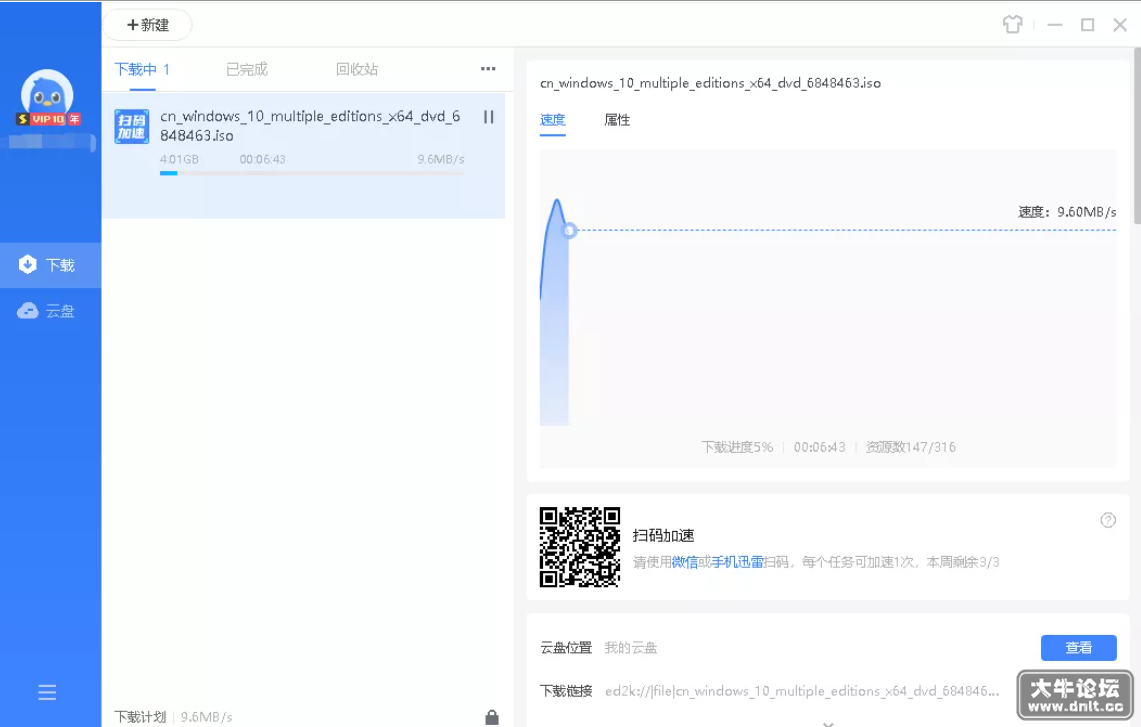
Task: Click the speed graph marker point
Action: [x=570, y=231]
